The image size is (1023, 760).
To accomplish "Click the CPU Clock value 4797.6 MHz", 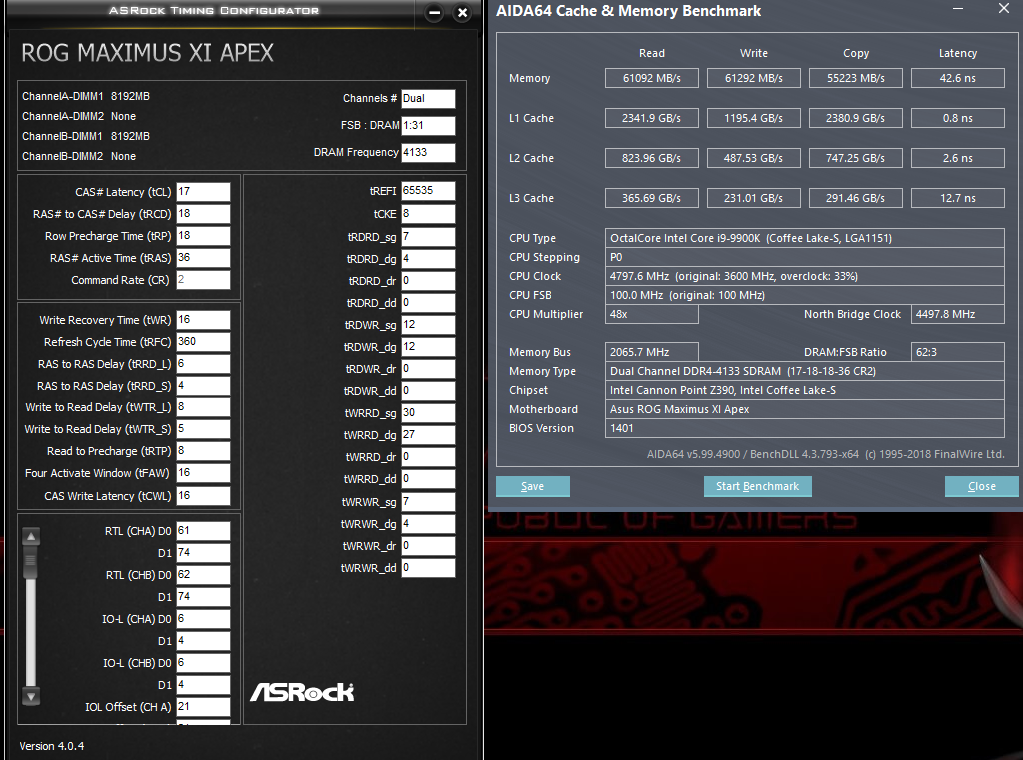I will click(x=804, y=276).
